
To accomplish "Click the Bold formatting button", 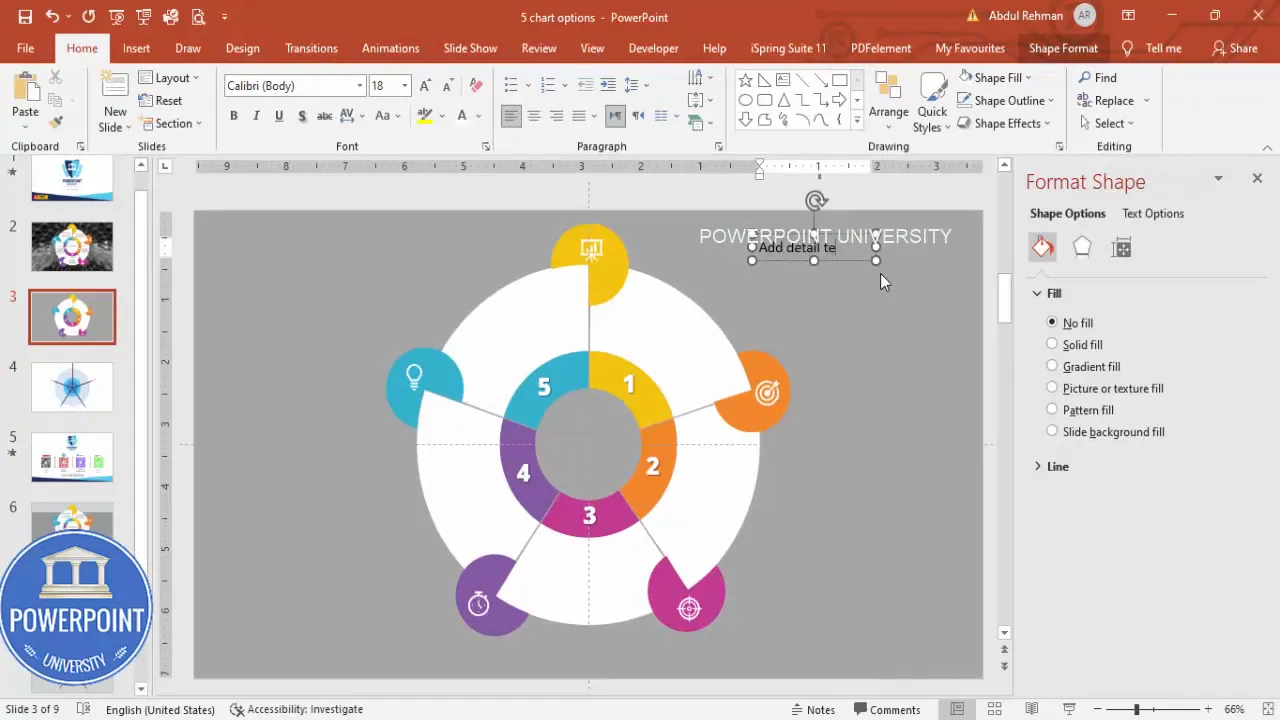I will pos(234,116).
